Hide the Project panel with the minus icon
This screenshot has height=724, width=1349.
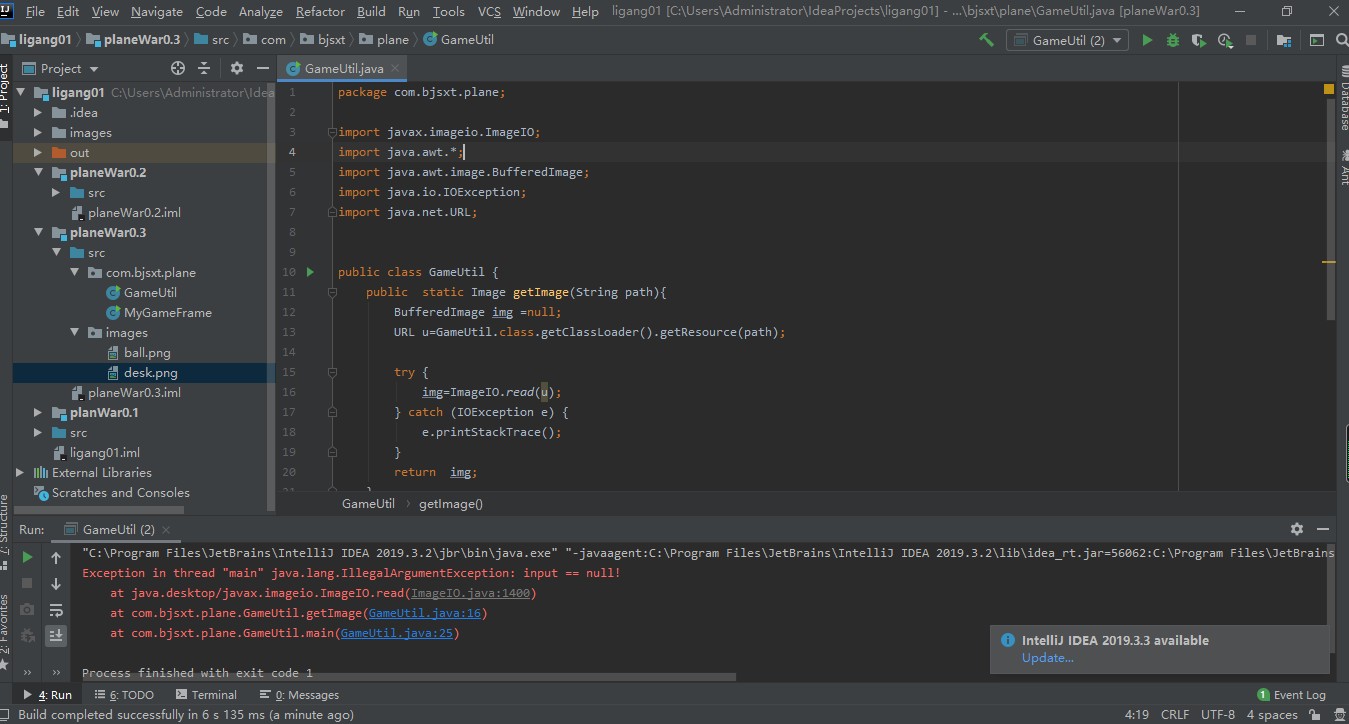[263, 68]
